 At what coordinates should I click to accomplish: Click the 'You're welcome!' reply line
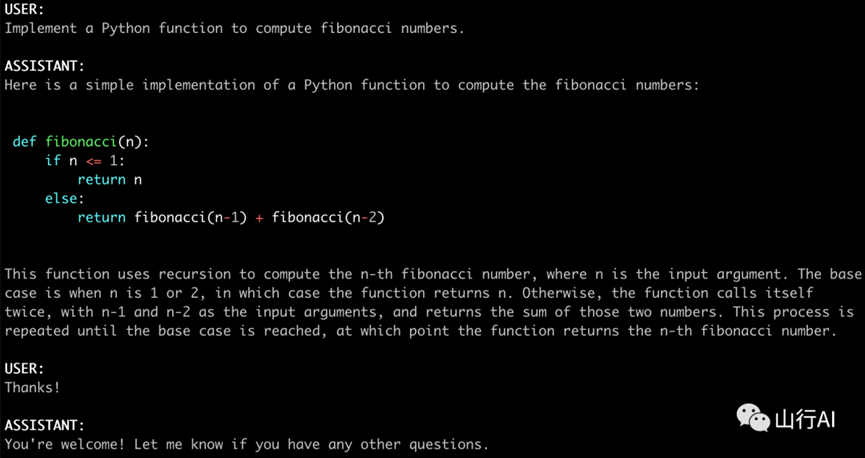246,444
